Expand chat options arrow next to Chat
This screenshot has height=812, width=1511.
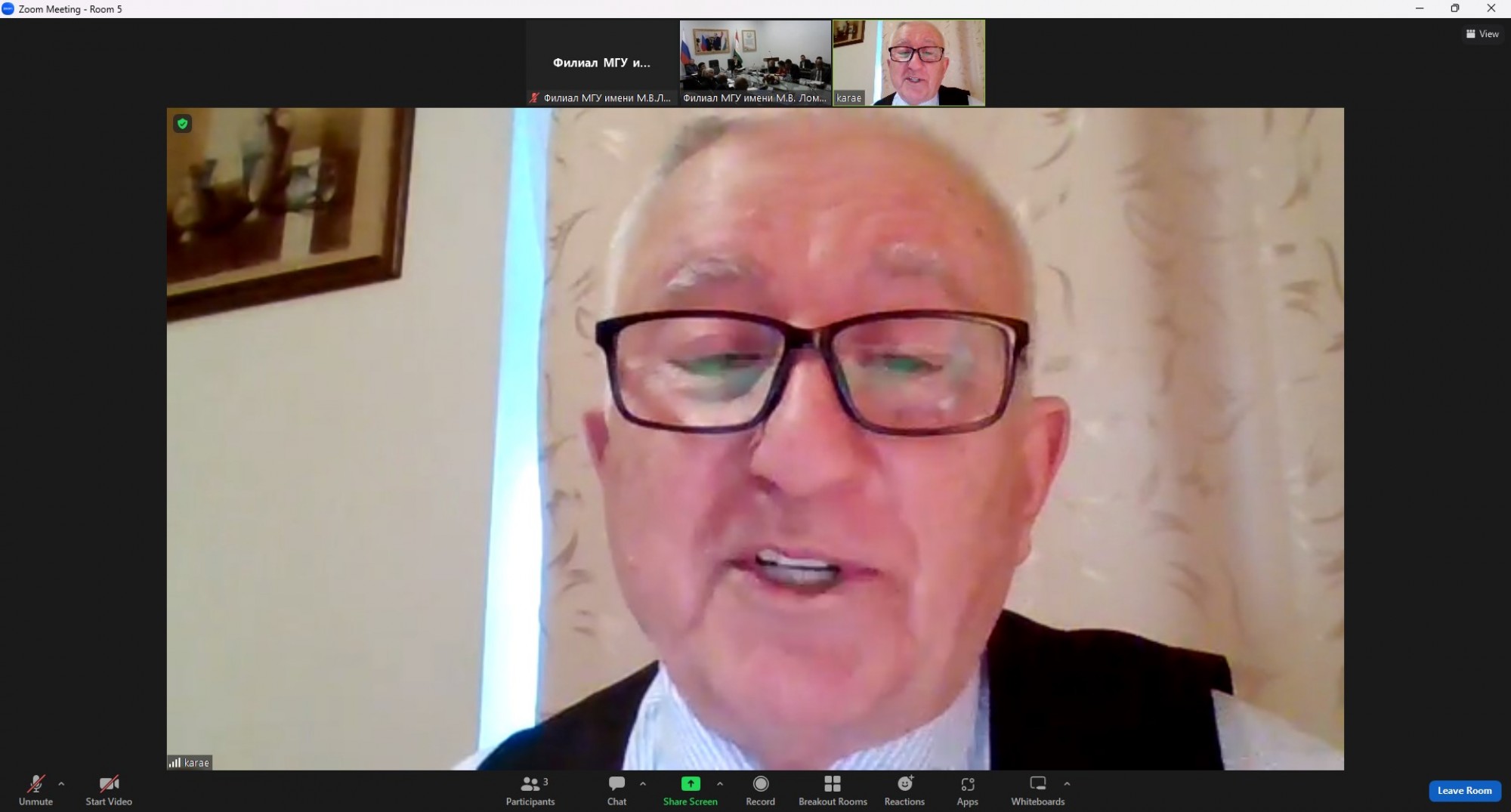pos(643,784)
